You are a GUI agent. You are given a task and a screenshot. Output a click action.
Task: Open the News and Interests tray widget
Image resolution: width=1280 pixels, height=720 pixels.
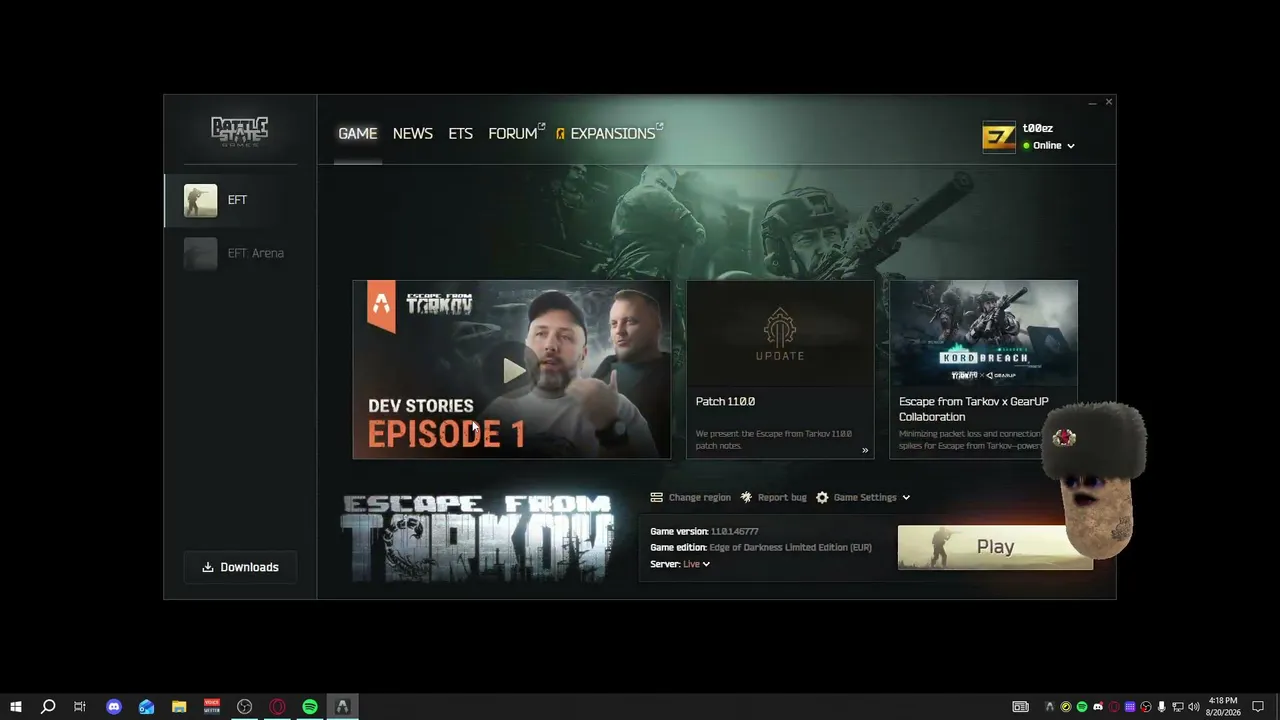tap(1020, 707)
